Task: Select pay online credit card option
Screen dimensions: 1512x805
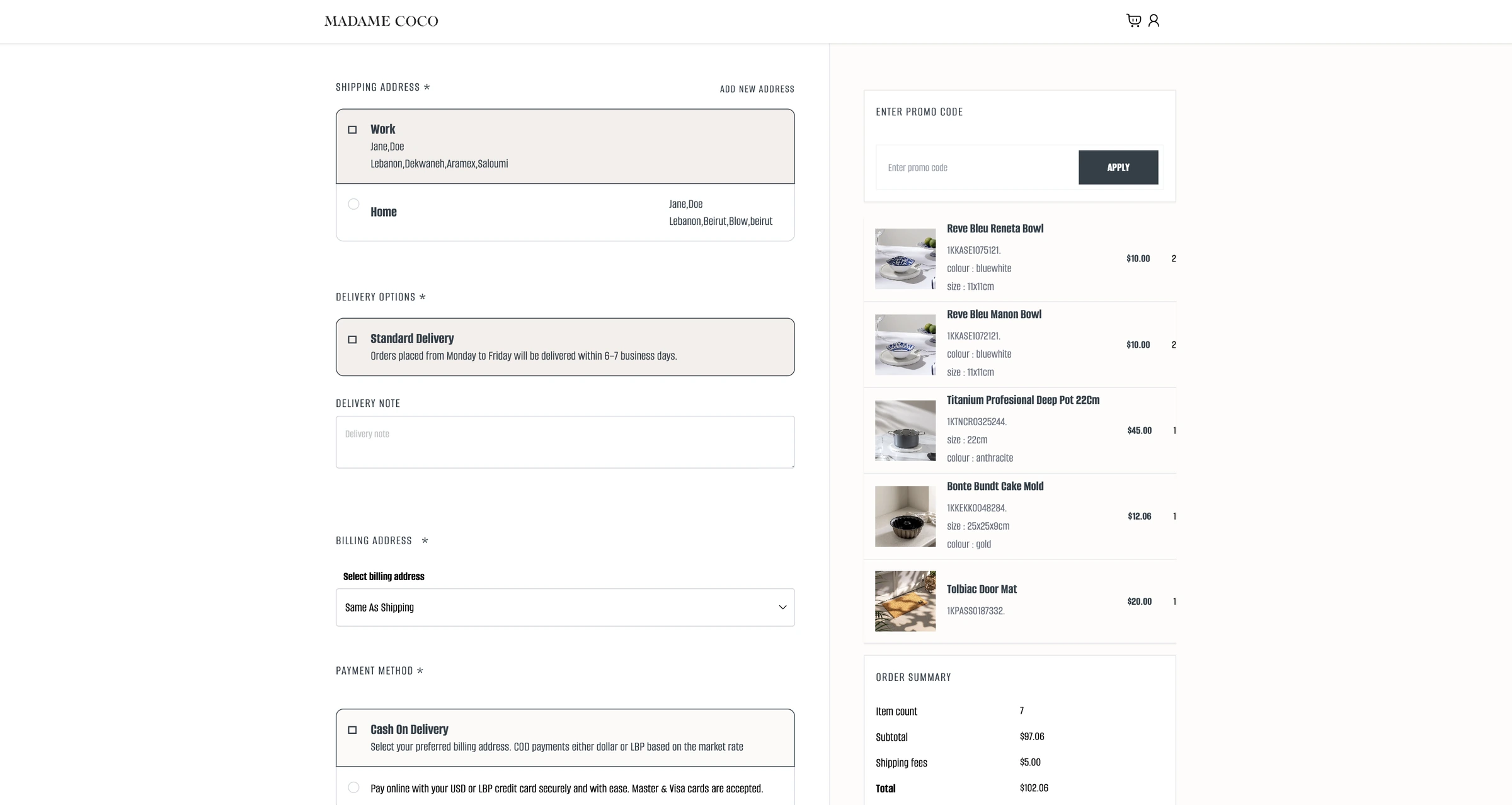Action: pyautogui.click(x=353, y=787)
